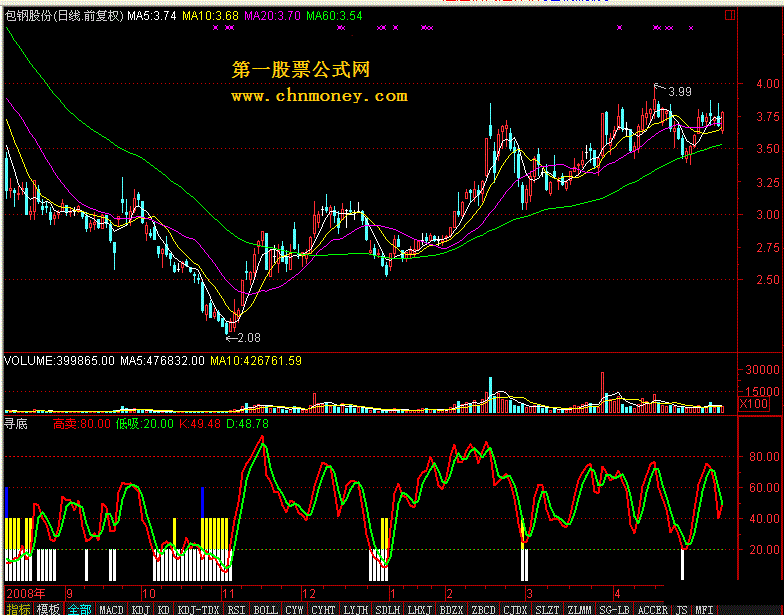Click the red window icon at chart top-right
This screenshot has width=784, height=615.
730,16
